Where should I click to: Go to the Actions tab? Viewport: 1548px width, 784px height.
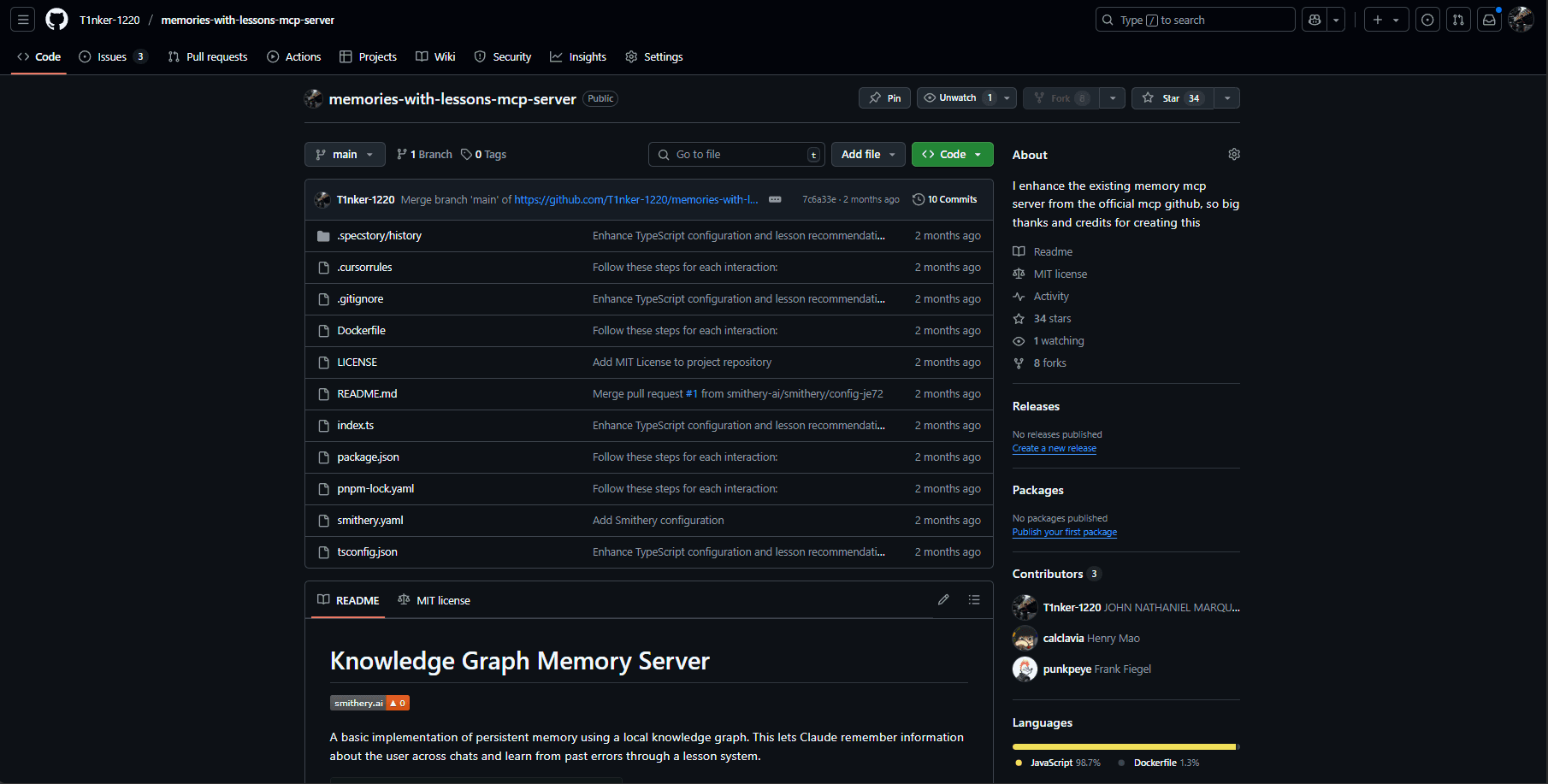click(294, 56)
